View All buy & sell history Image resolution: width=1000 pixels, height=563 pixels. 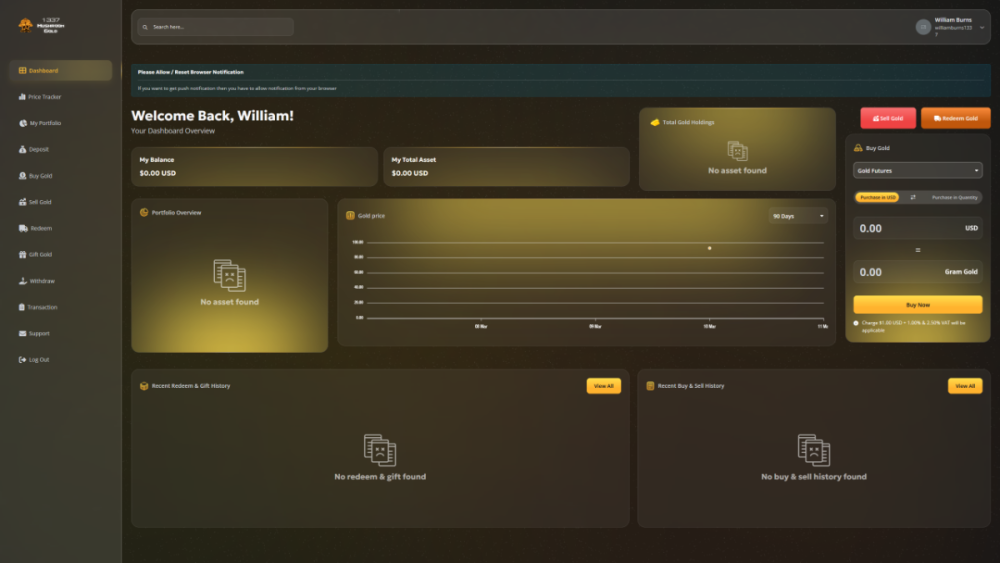tap(965, 386)
